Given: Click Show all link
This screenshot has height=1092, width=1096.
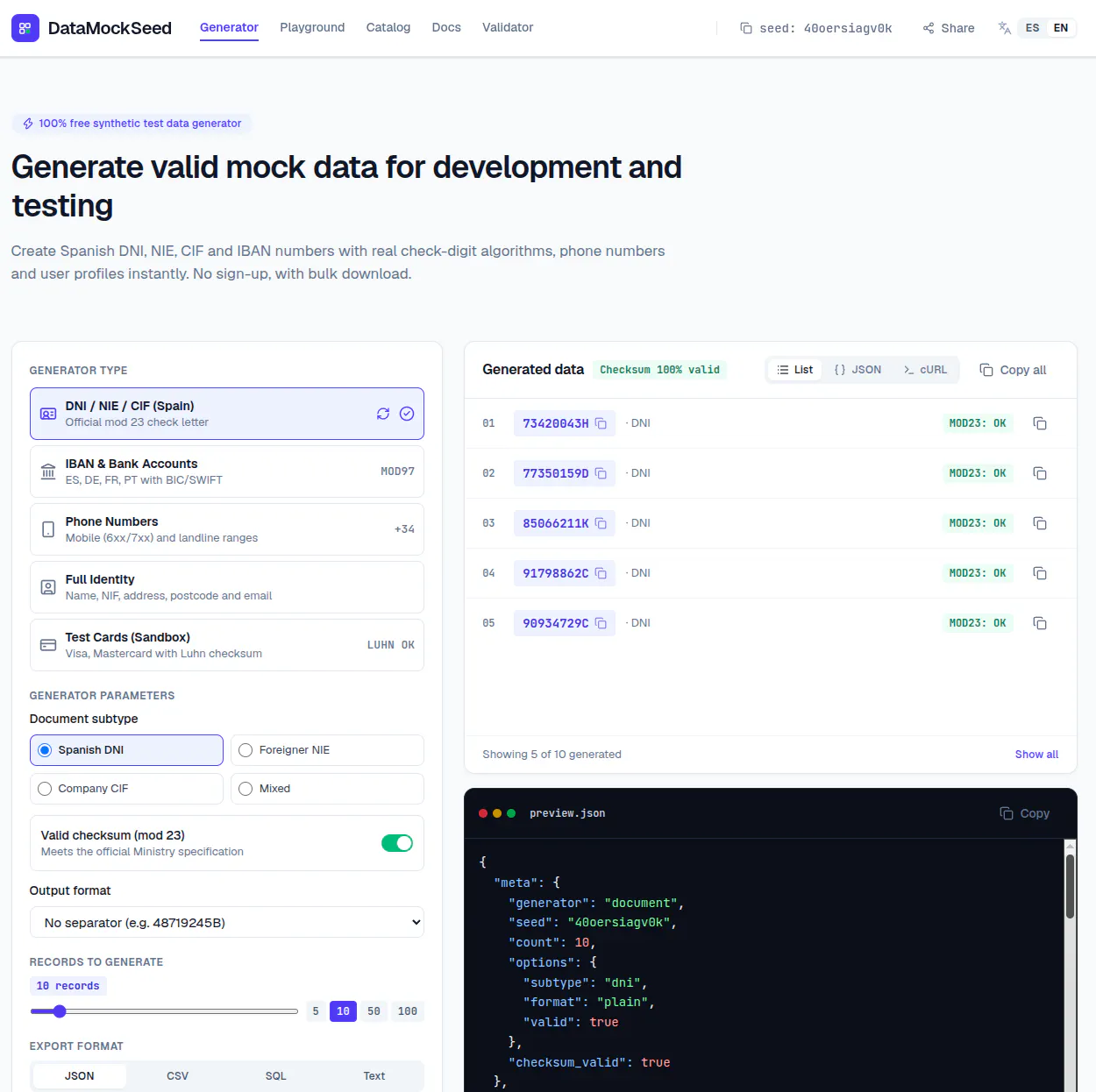Looking at the screenshot, I should (1036, 755).
